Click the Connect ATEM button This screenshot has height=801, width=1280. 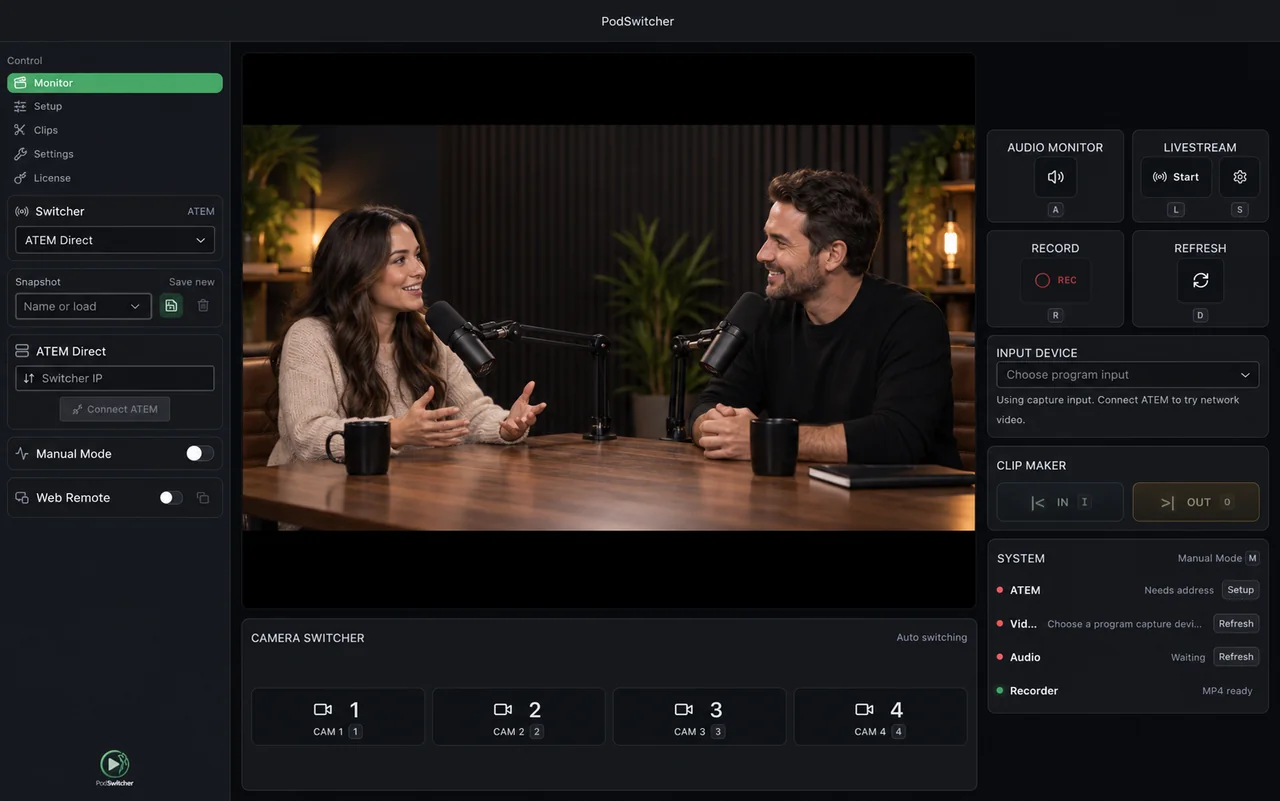tap(115, 409)
